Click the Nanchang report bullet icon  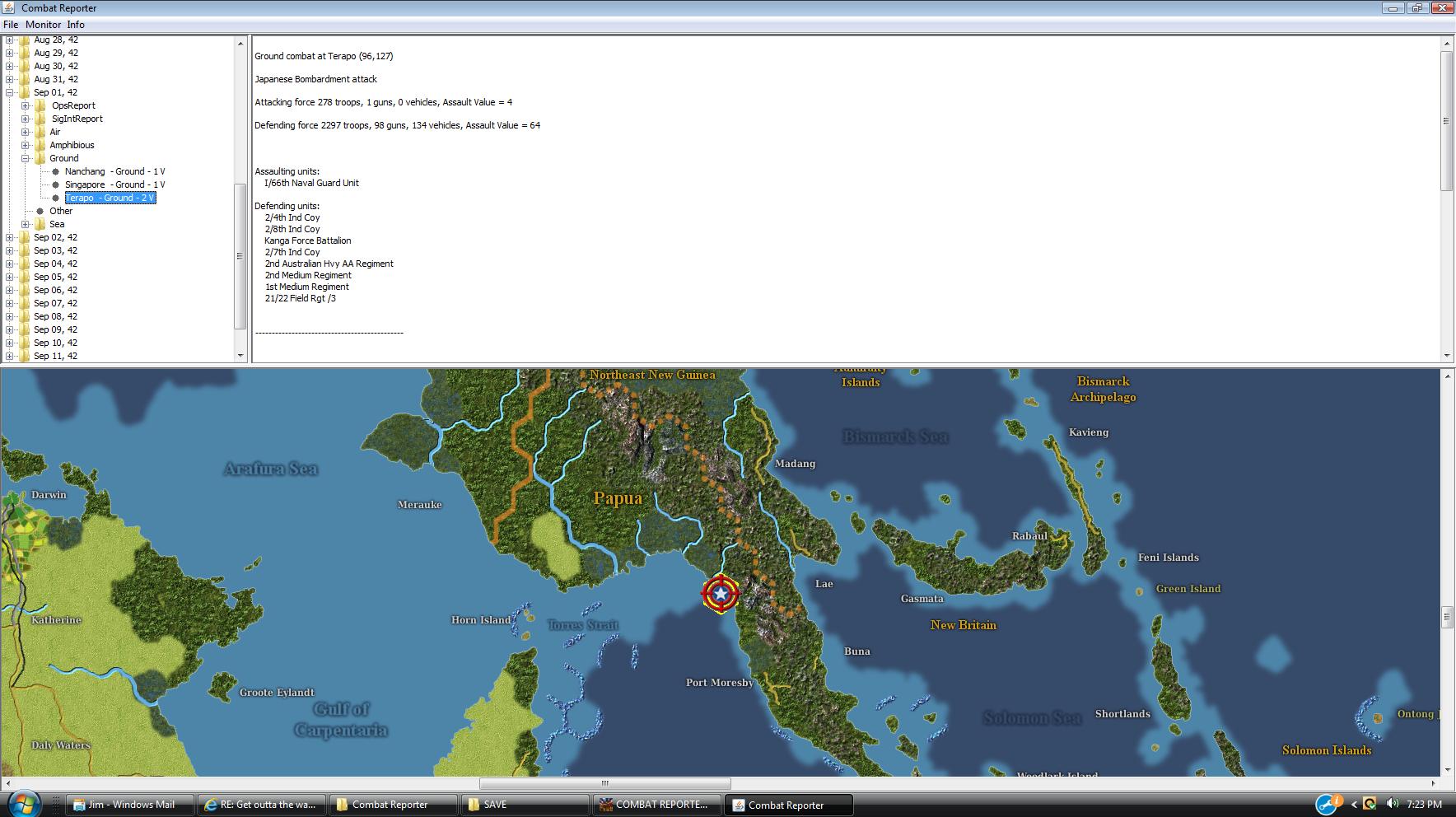[x=56, y=171]
